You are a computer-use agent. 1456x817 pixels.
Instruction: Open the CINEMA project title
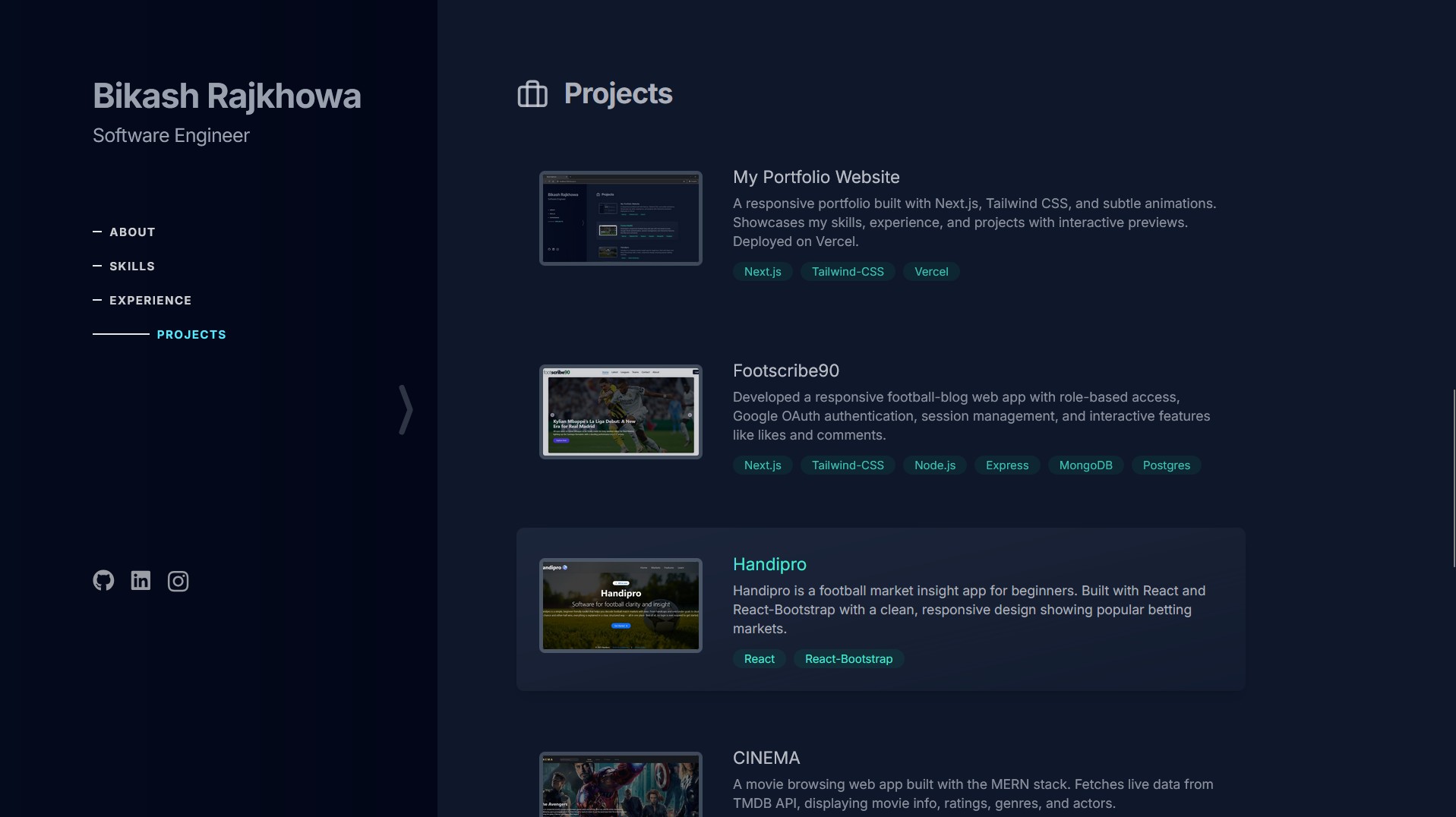pos(766,758)
